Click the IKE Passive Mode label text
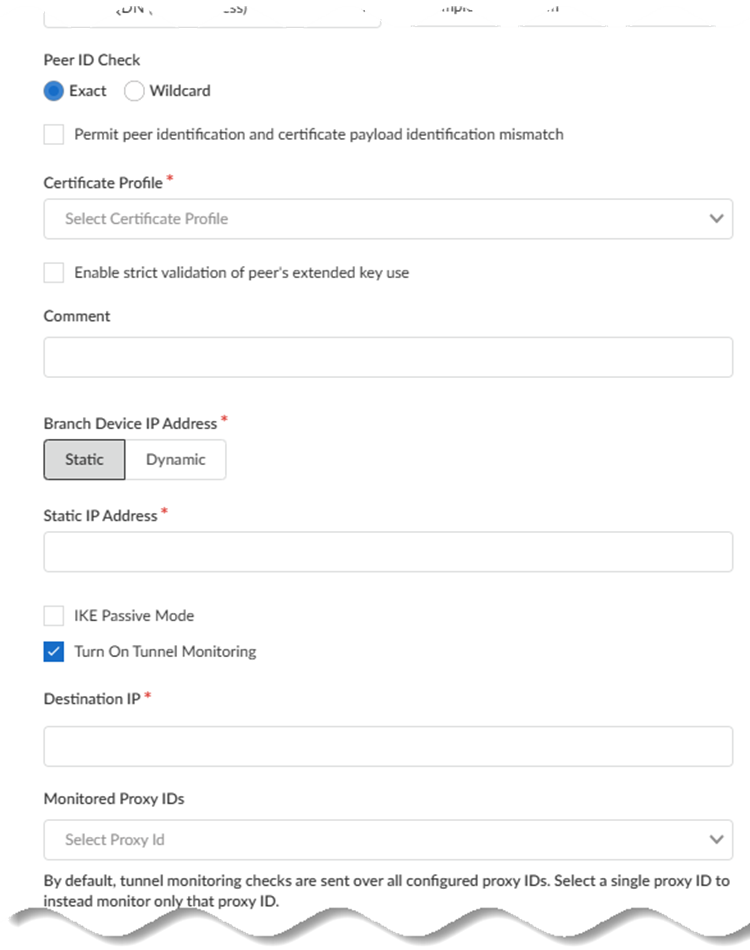Image resolution: width=750 pixels, height=950 pixels. click(134, 616)
